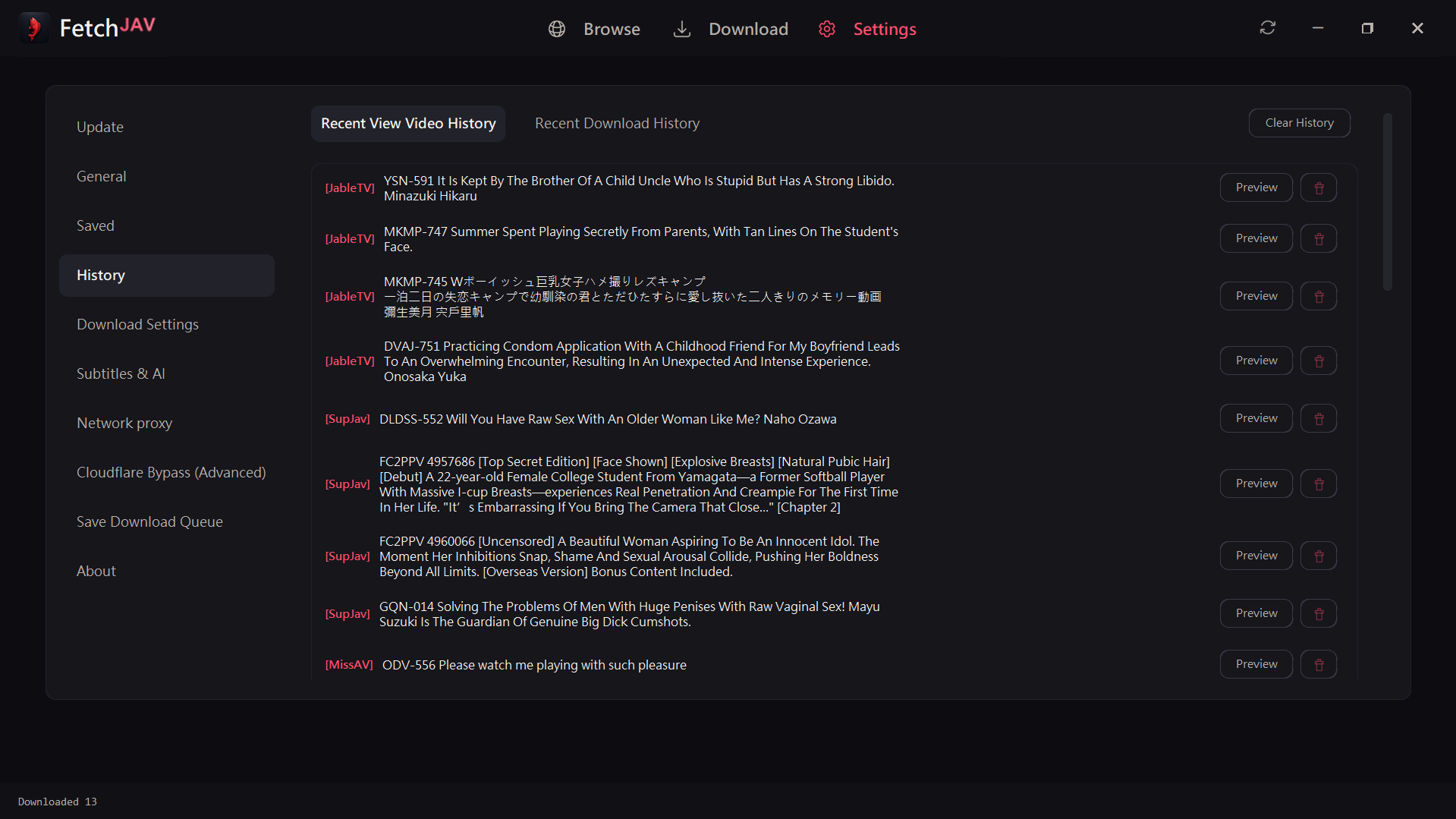Select the Settings tab in top navigation
This screenshot has height=819, width=1456.
point(867,29)
